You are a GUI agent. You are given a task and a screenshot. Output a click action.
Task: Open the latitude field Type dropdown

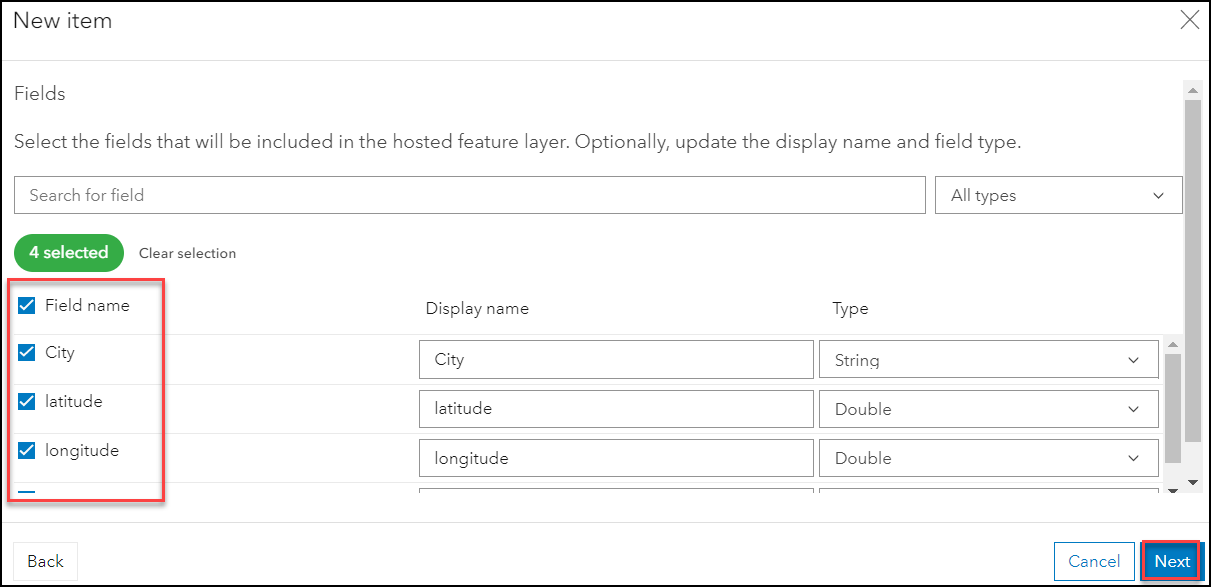point(988,408)
